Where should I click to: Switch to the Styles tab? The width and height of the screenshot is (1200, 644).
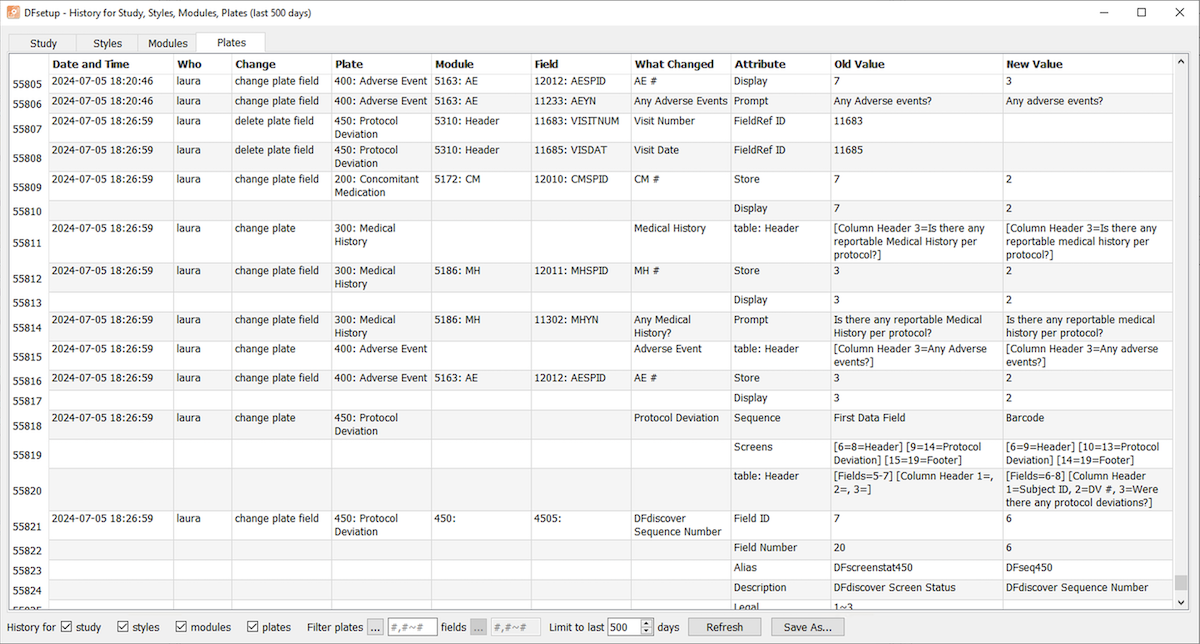point(108,43)
